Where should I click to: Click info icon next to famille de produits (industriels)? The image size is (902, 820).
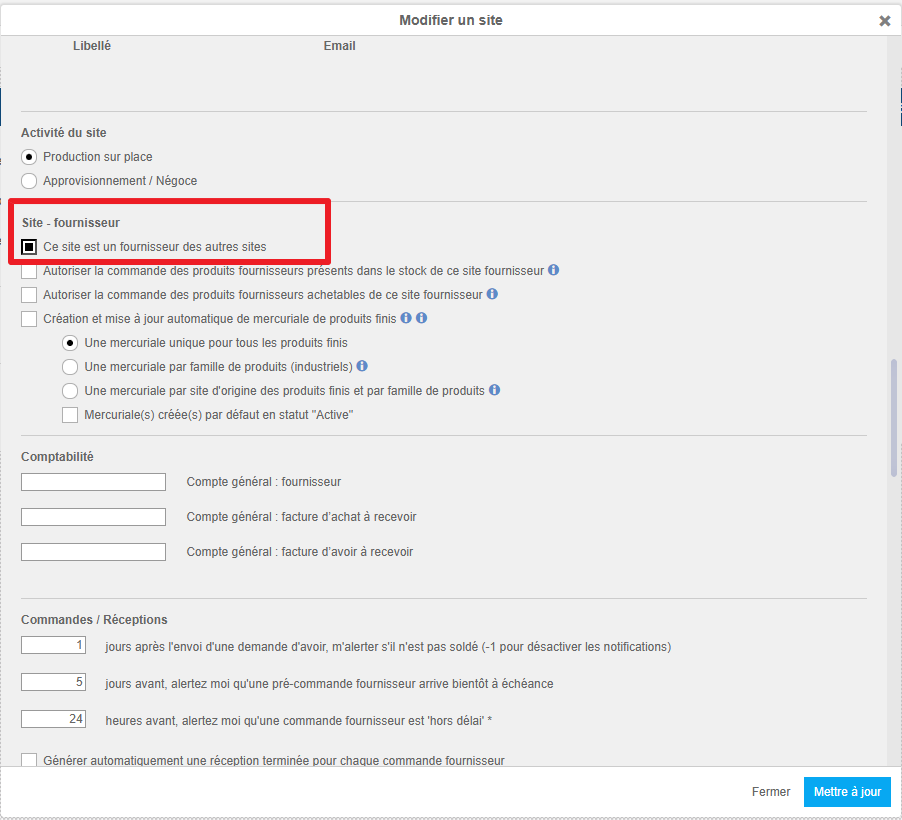coord(362,366)
